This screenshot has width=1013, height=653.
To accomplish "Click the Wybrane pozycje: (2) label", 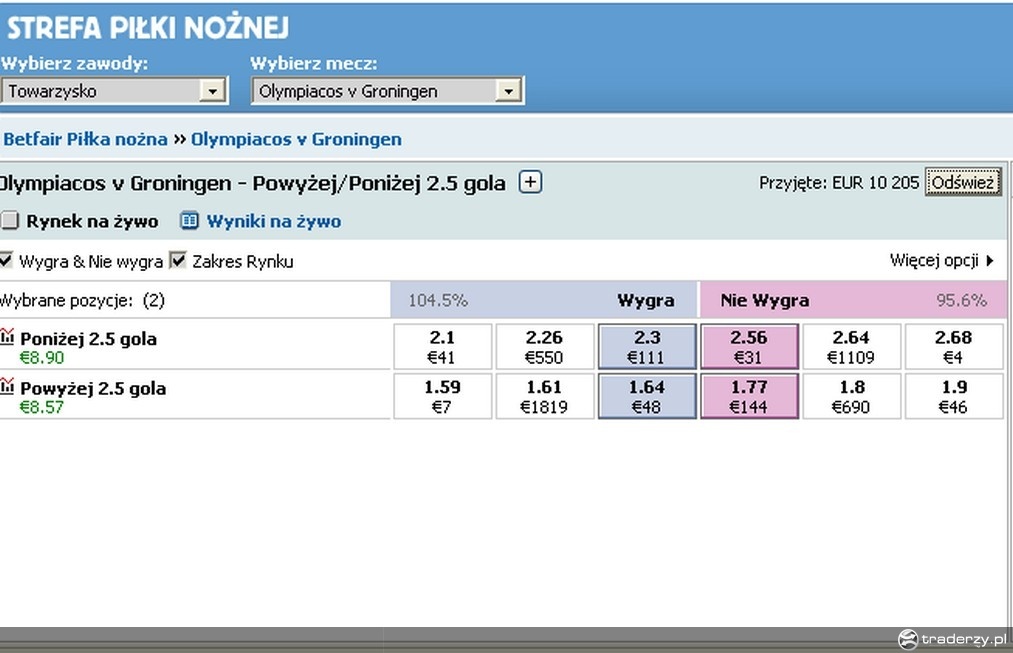I will tap(83, 300).
